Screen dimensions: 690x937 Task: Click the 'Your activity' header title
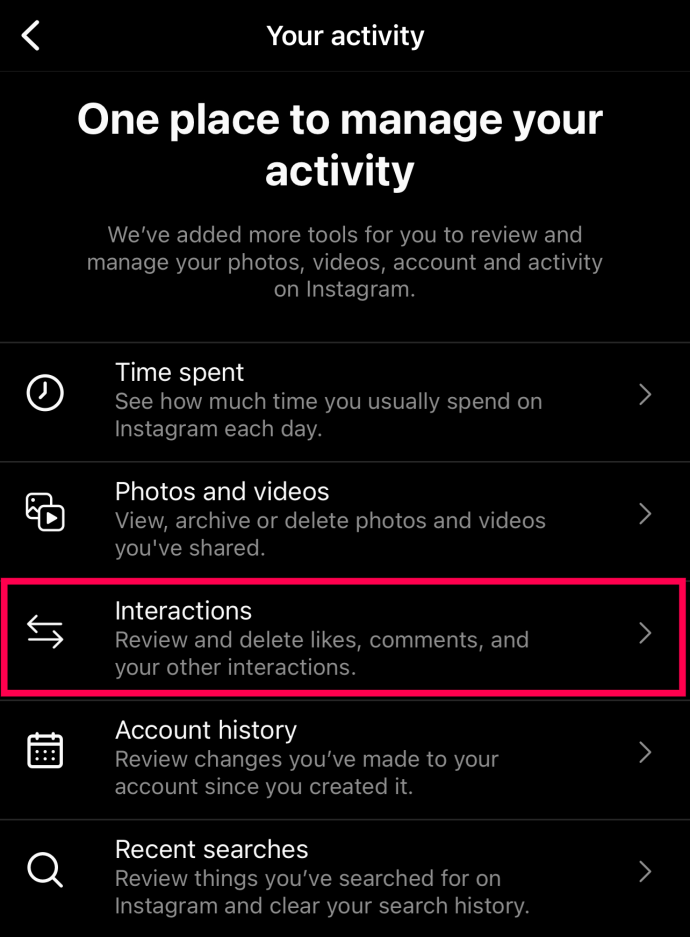click(345, 36)
